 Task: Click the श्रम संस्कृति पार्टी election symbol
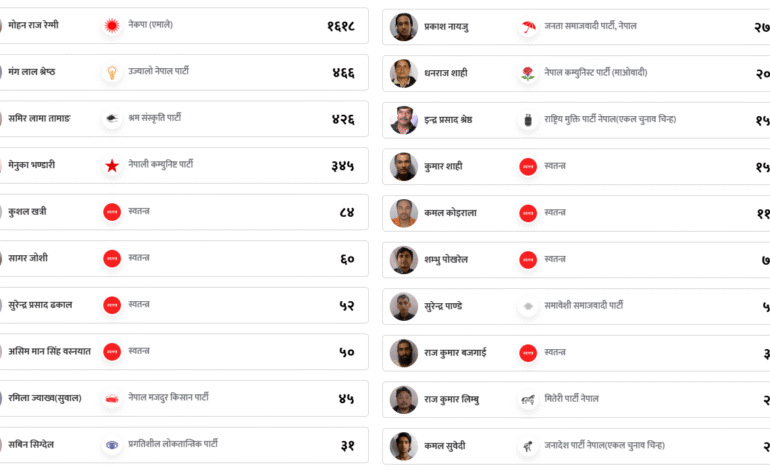112,119
